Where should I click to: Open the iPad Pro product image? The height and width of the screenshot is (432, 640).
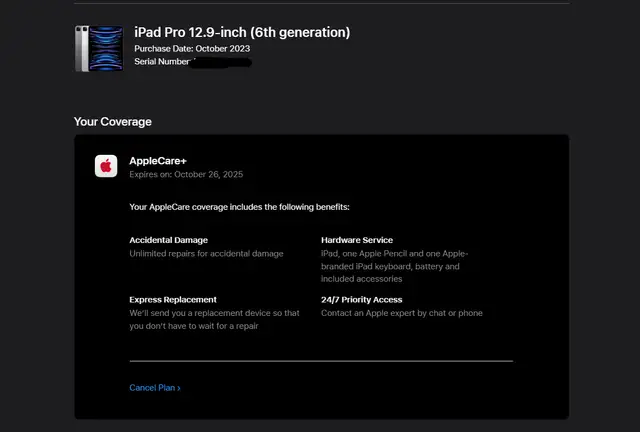coord(99,49)
